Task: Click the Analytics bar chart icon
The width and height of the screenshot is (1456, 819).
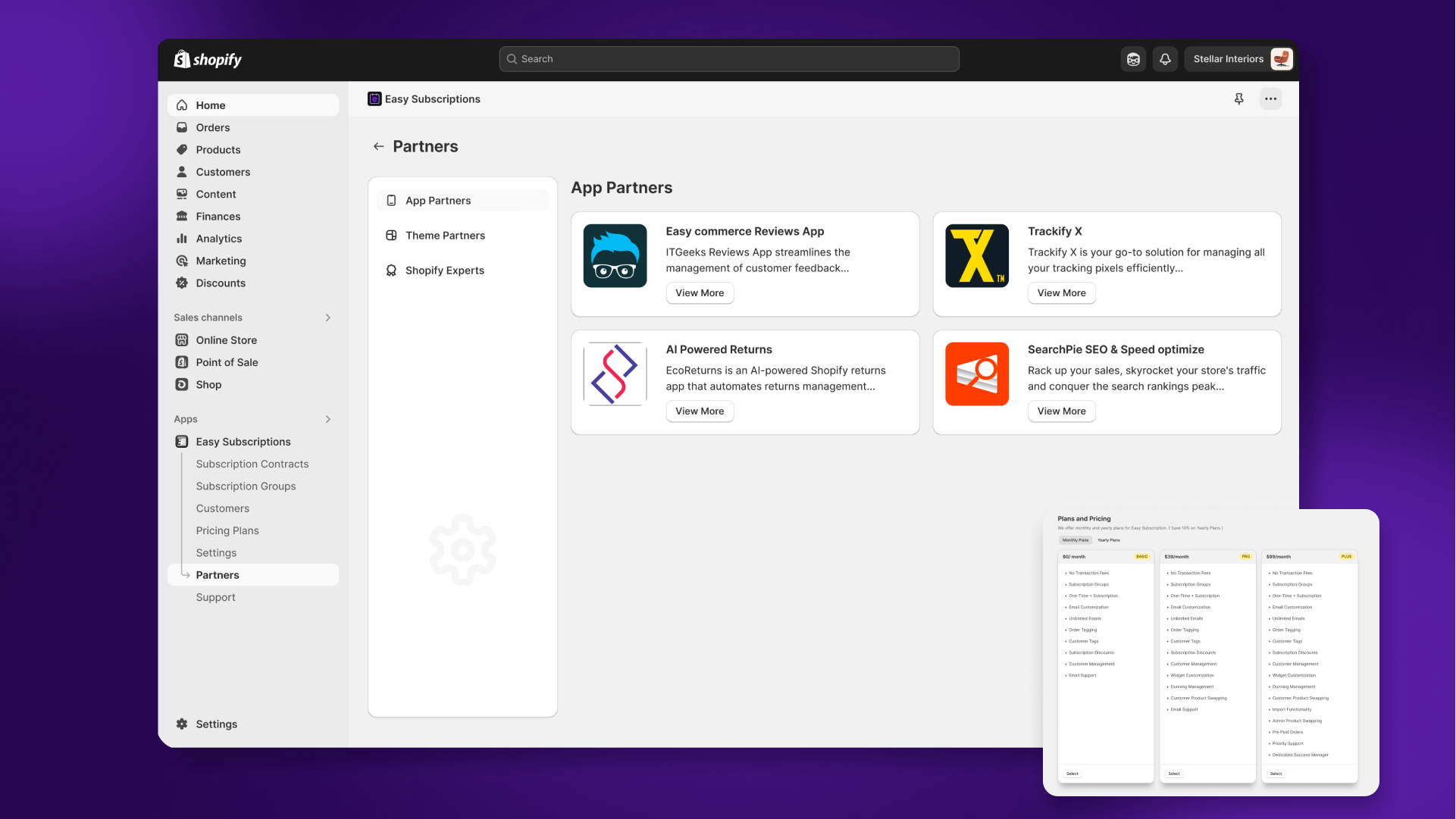Action: point(182,239)
